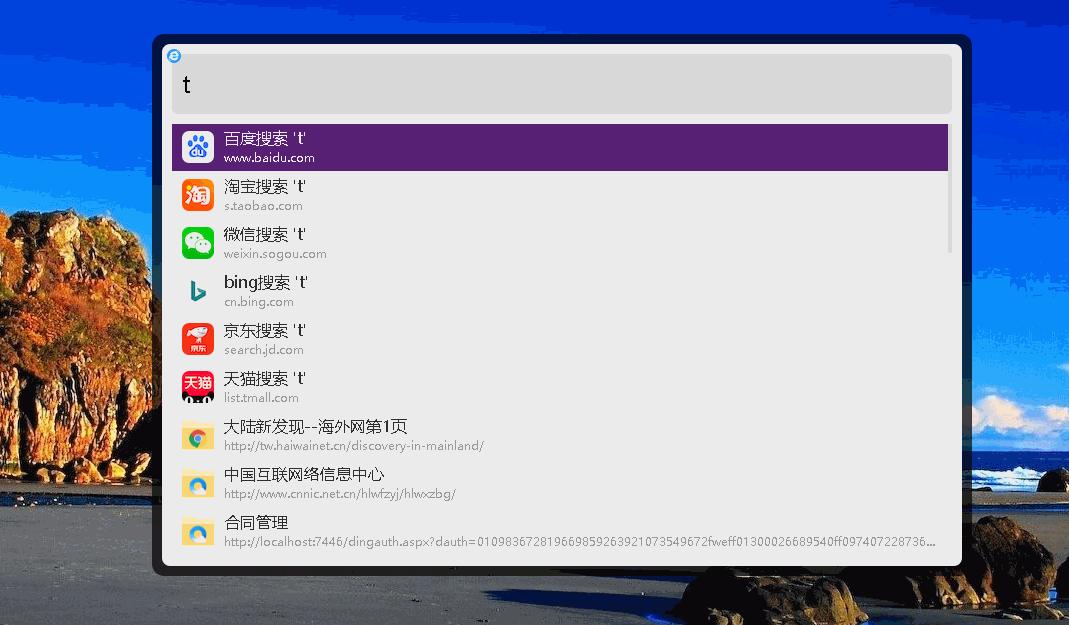Click the Baidu search icon
The width and height of the screenshot is (1069, 625).
pos(197,146)
